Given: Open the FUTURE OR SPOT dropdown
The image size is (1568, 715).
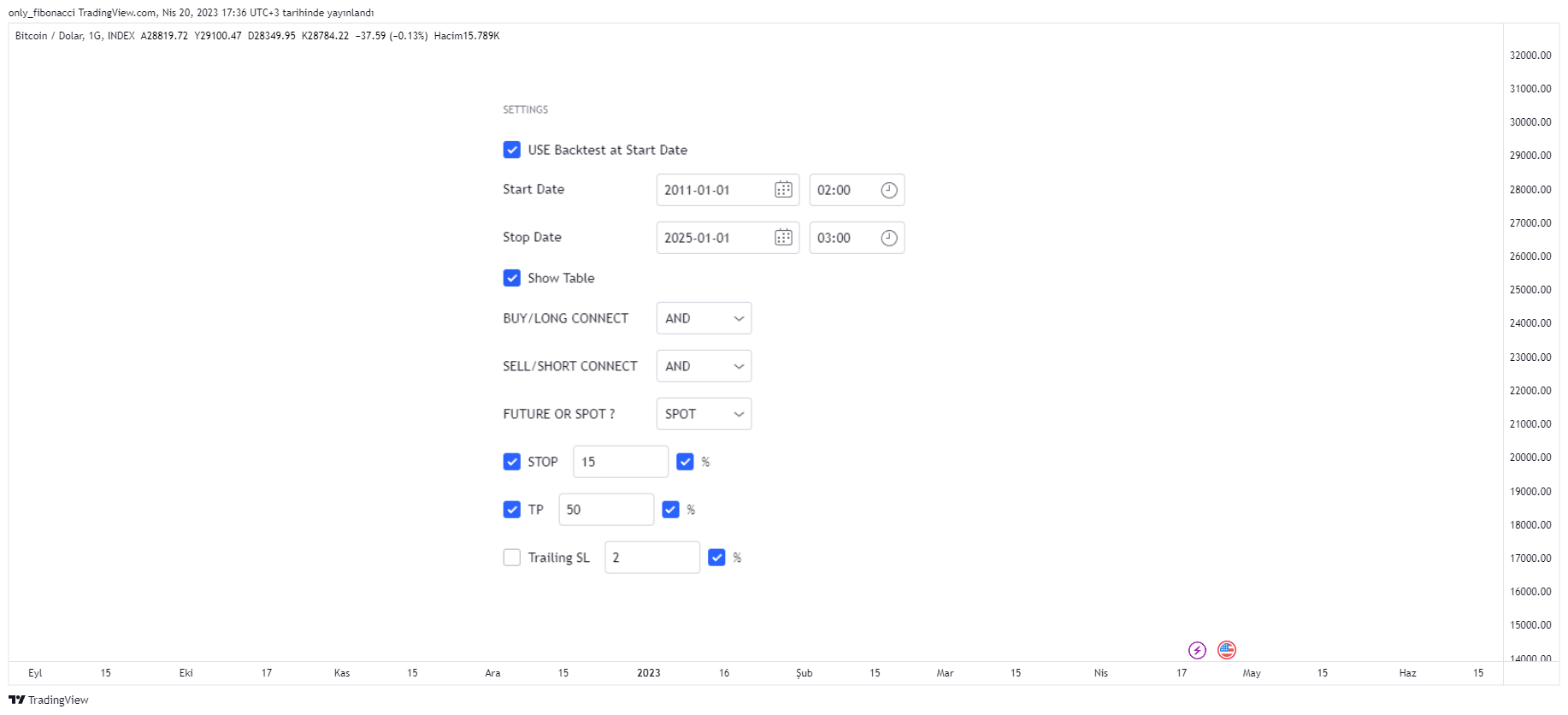Looking at the screenshot, I should (704, 414).
